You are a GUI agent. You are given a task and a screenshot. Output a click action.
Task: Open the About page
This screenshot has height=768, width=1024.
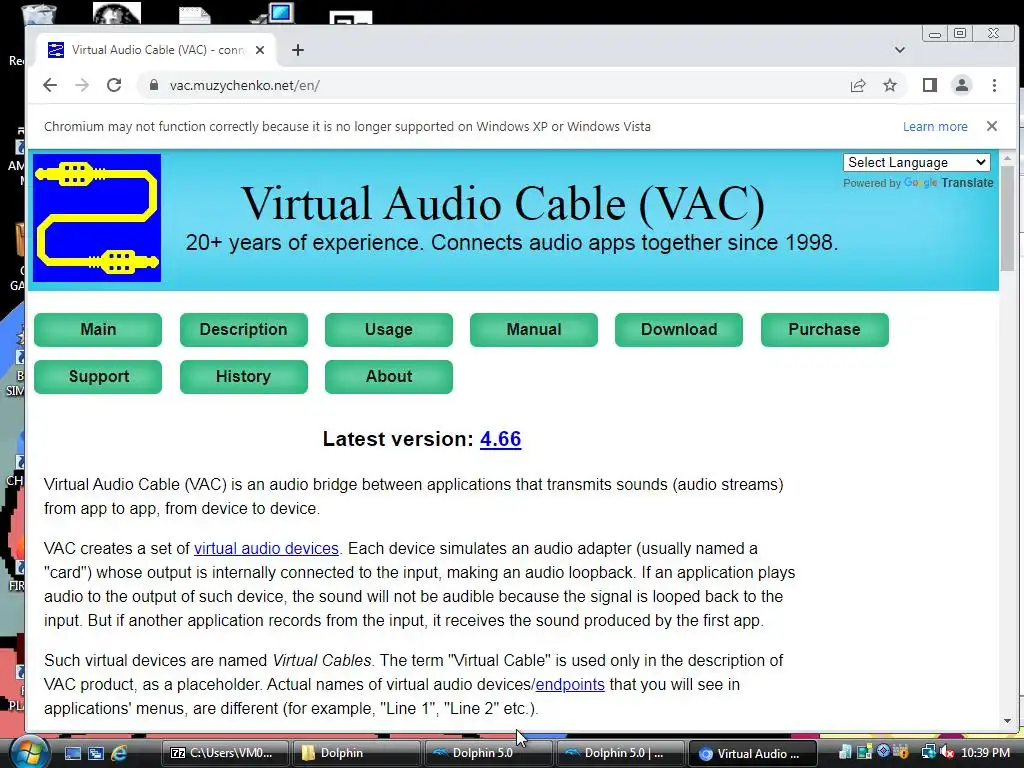[389, 376]
